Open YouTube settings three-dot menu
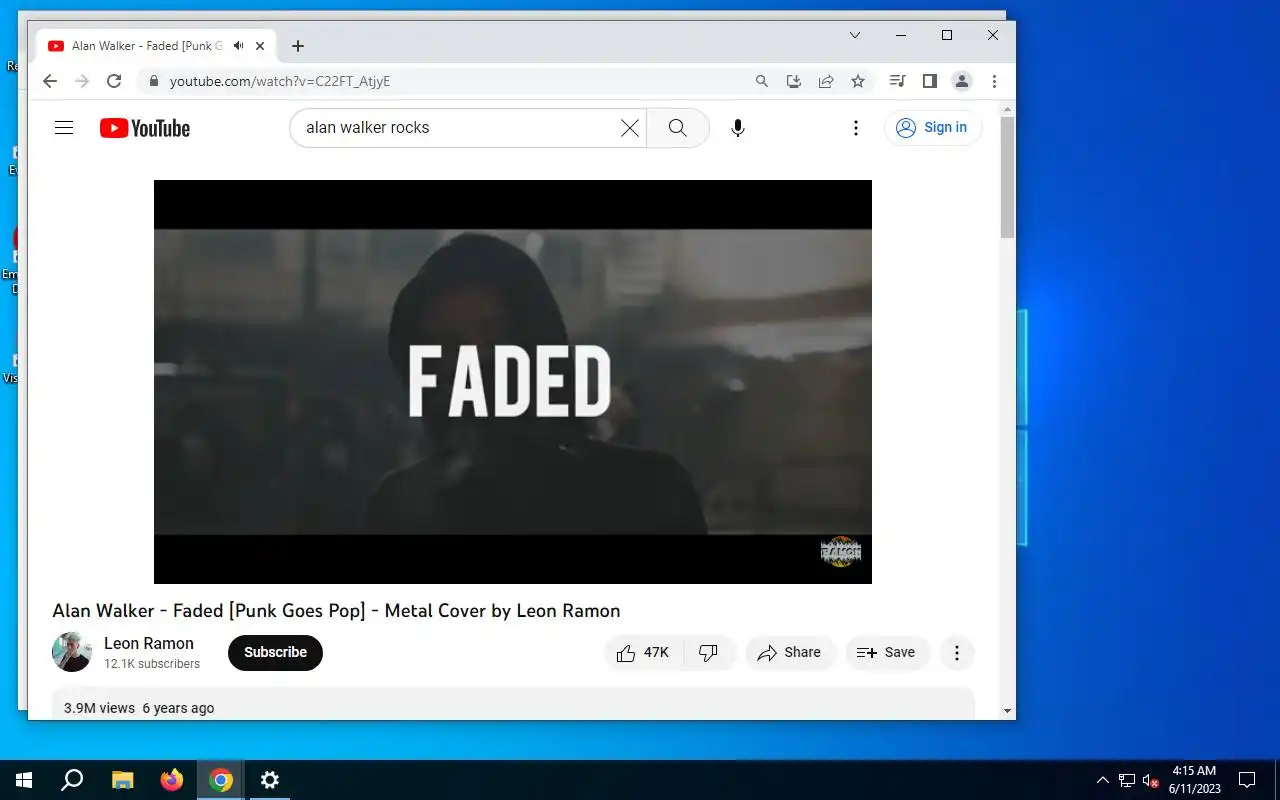1280x800 pixels. 856,128
